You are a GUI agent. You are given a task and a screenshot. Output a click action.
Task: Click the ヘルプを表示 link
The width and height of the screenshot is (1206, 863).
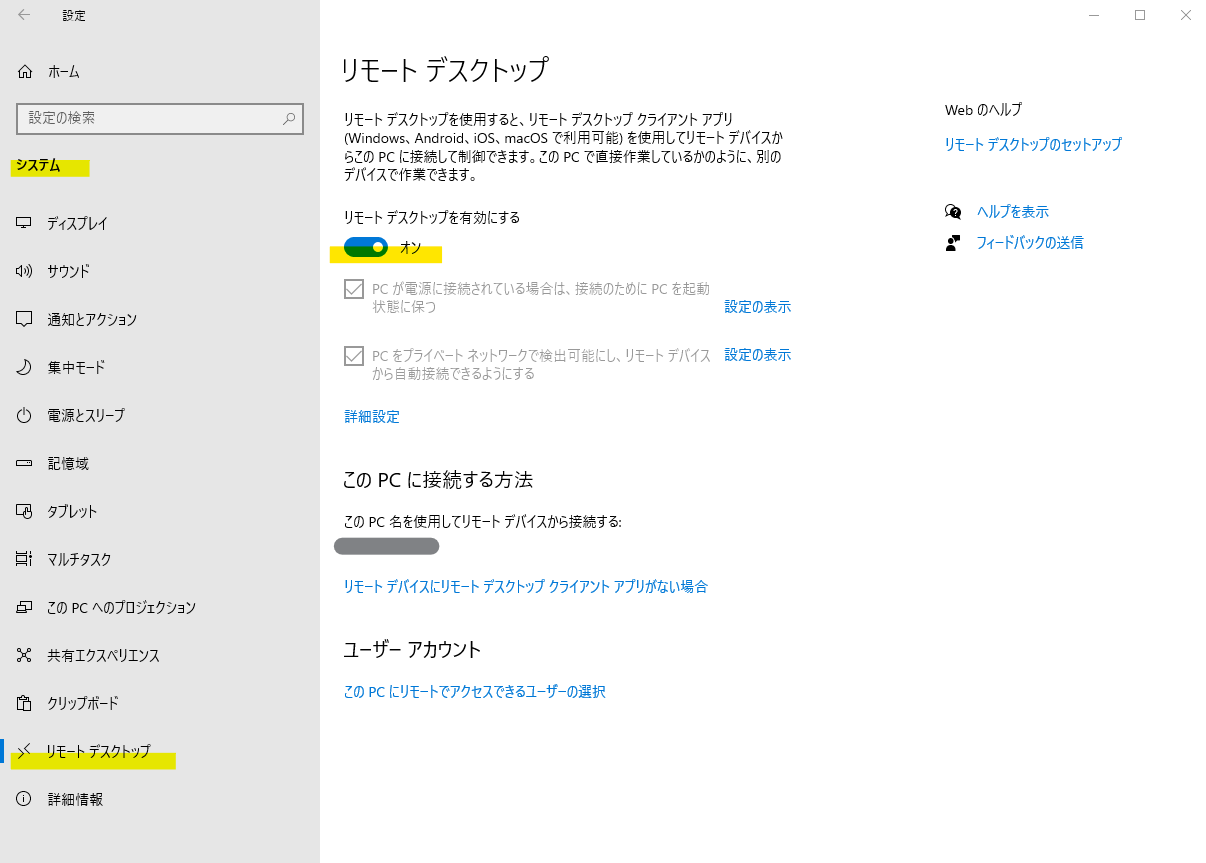1012,211
